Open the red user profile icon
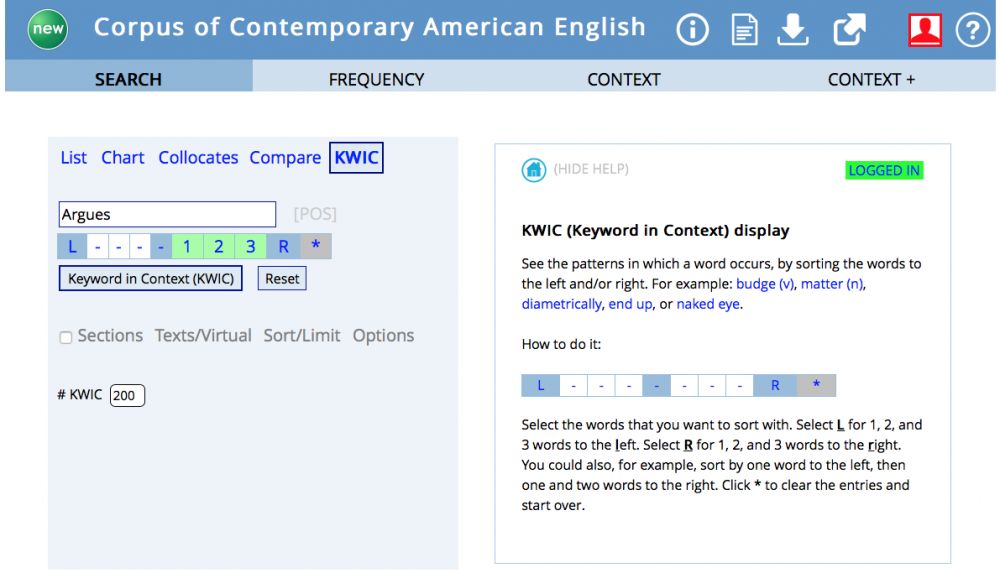The width and height of the screenshot is (1000, 573). [925, 30]
